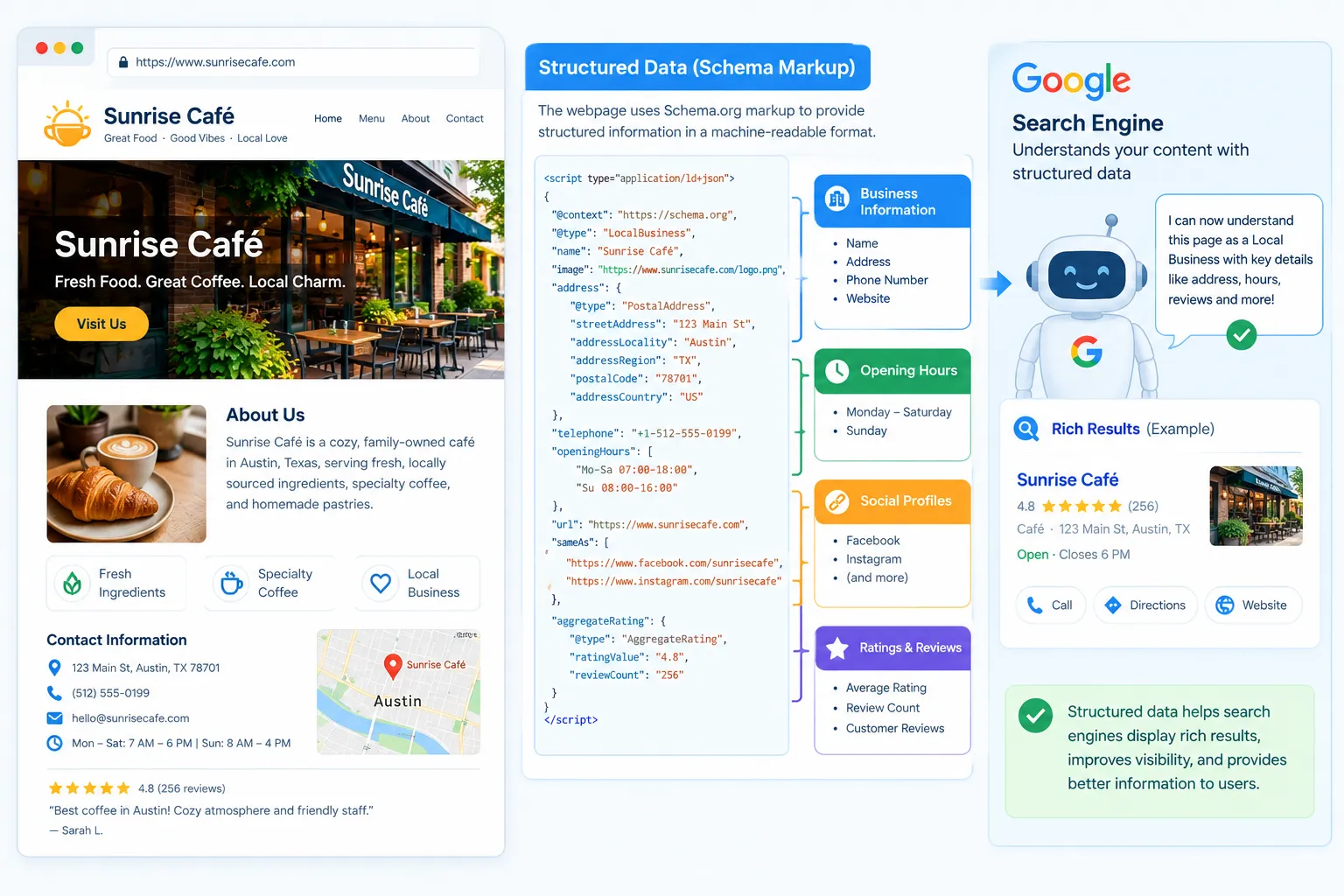Image resolution: width=1344 pixels, height=896 pixels.
Task: Click the "ratingValue": "4.8" code line
Action: coord(629,657)
